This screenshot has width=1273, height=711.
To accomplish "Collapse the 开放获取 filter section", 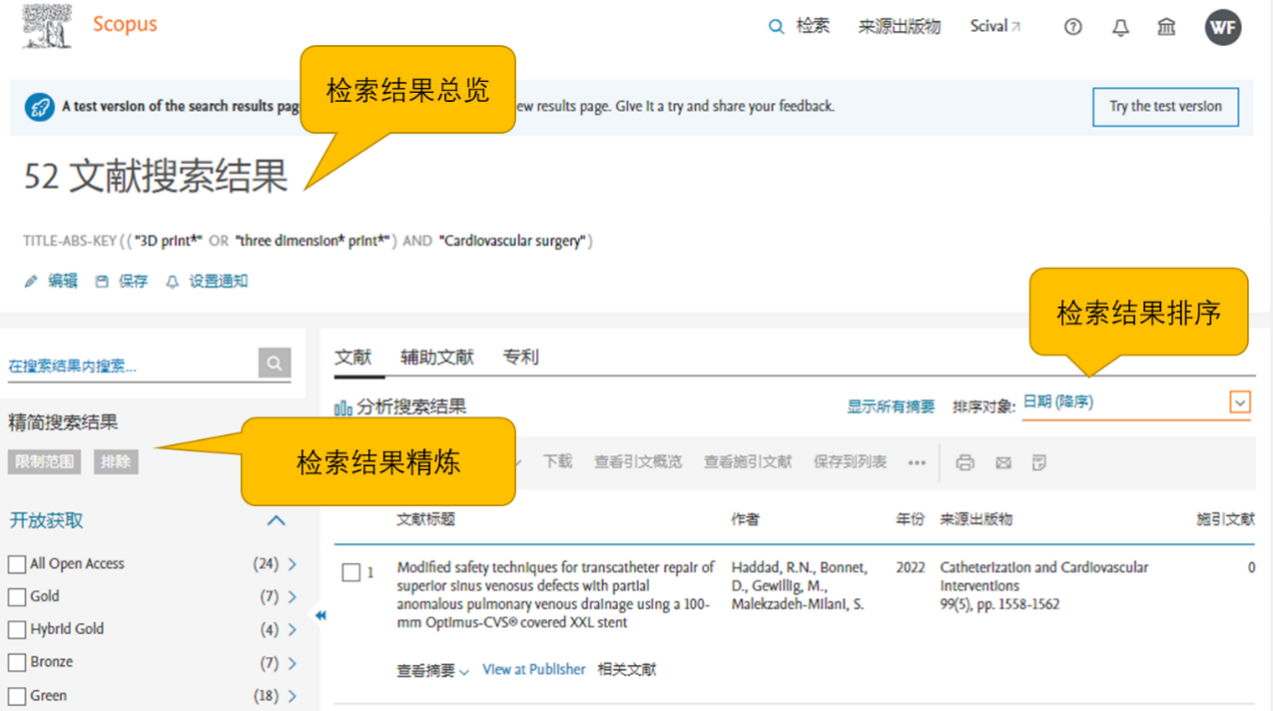I will (276, 521).
